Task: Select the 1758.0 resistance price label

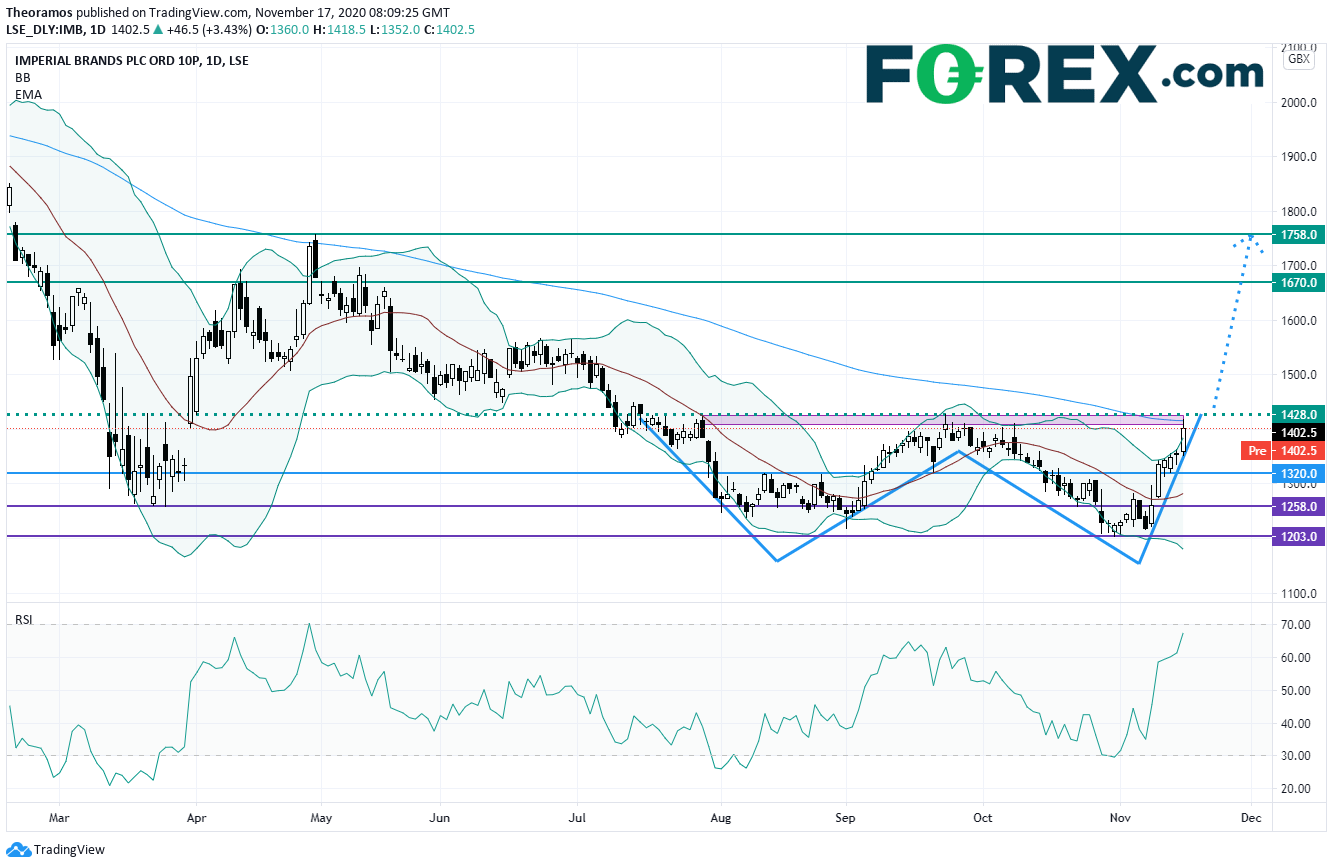Action: [x=1303, y=235]
